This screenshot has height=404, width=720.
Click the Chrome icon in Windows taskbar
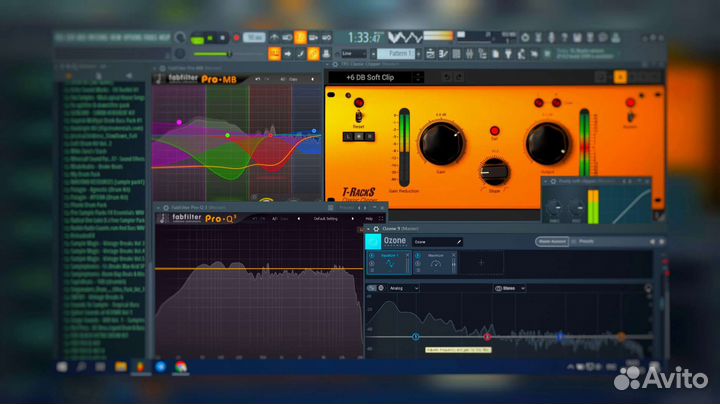[x=181, y=367]
